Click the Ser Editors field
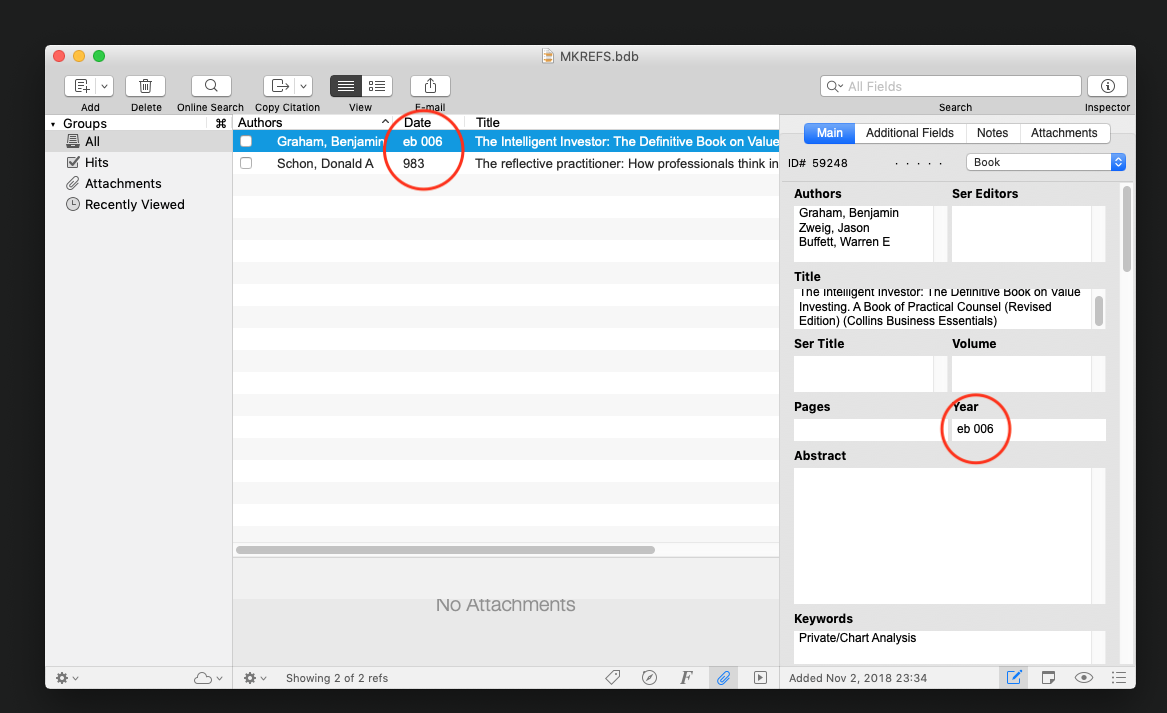The height and width of the screenshot is (713, 1167). click(1021, 234)
